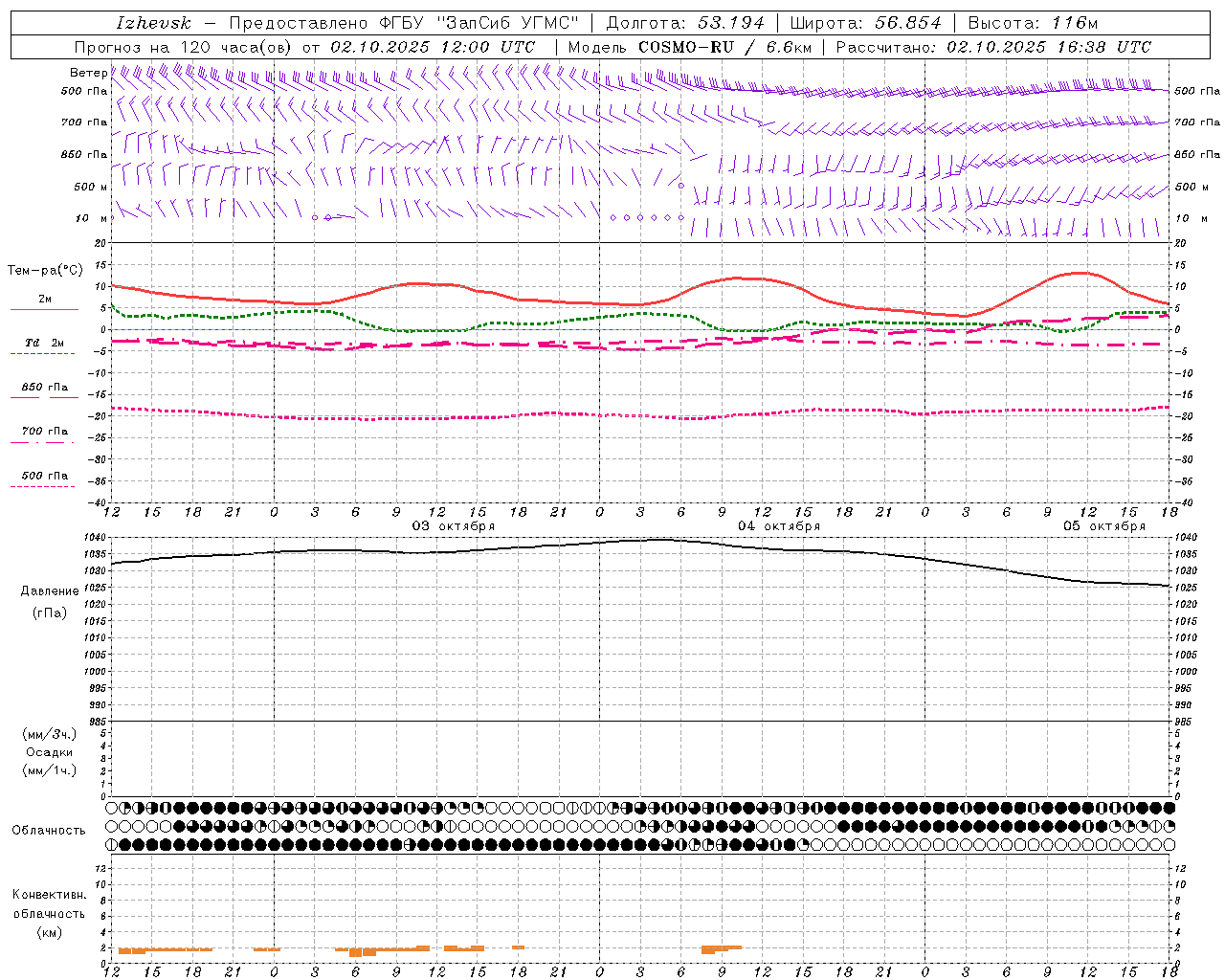Screen dimensions: 1225x980
Task: Click the "Td 2м" dew point legend entry
Action: tap(45, 343)
